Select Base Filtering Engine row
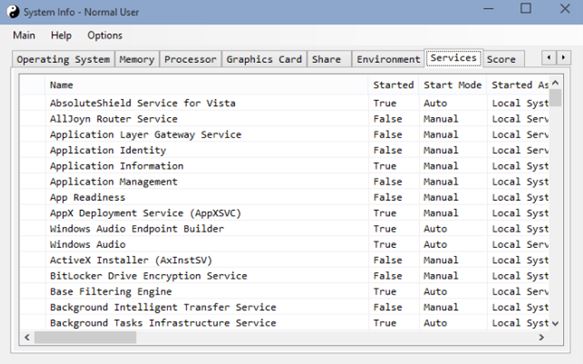Viewport: 583px width, 364px height. (285, 291)
